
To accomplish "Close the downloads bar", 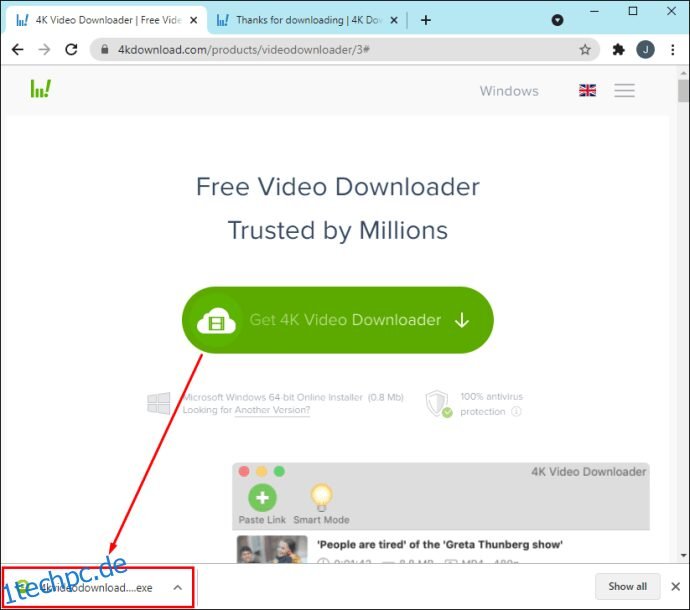I will pos(676,587).
